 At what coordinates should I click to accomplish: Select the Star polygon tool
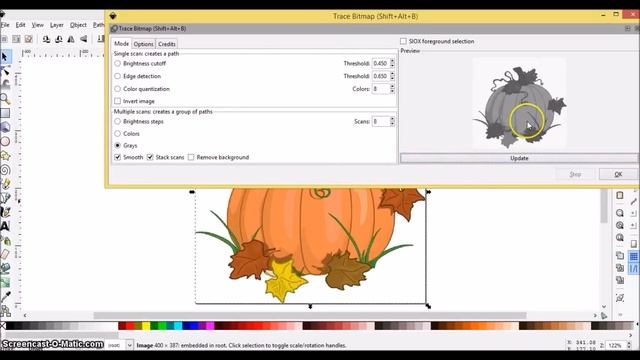tap(5, 156)
